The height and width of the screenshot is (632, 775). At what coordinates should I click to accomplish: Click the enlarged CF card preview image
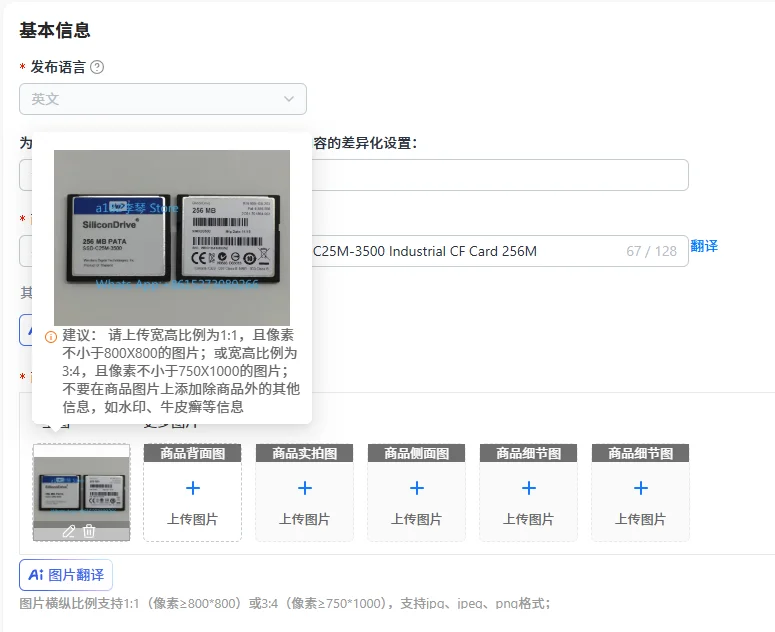point(172,238)
